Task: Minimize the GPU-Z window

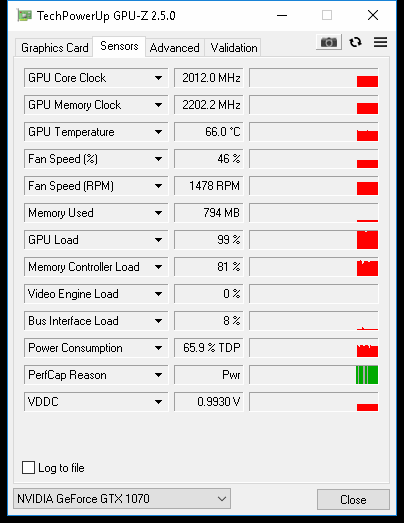Action: coord(282,15)
